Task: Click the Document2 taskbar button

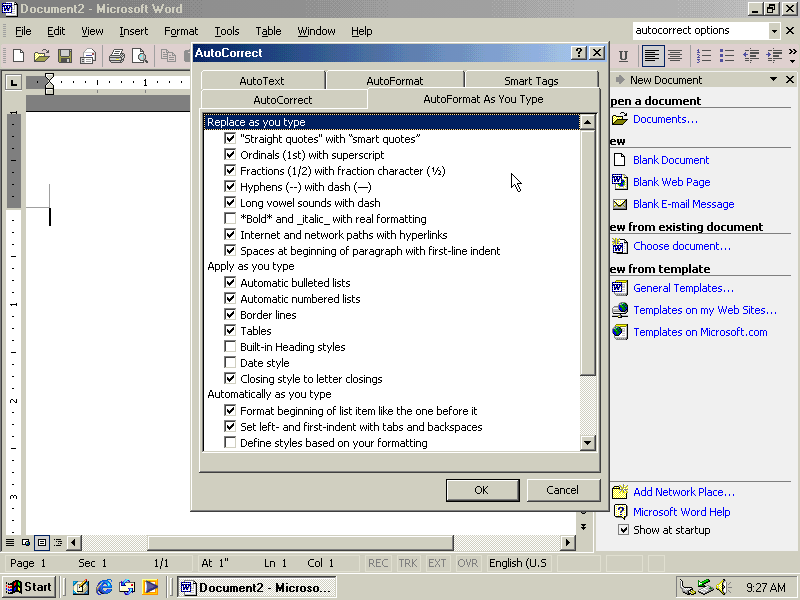Action: 257,587
